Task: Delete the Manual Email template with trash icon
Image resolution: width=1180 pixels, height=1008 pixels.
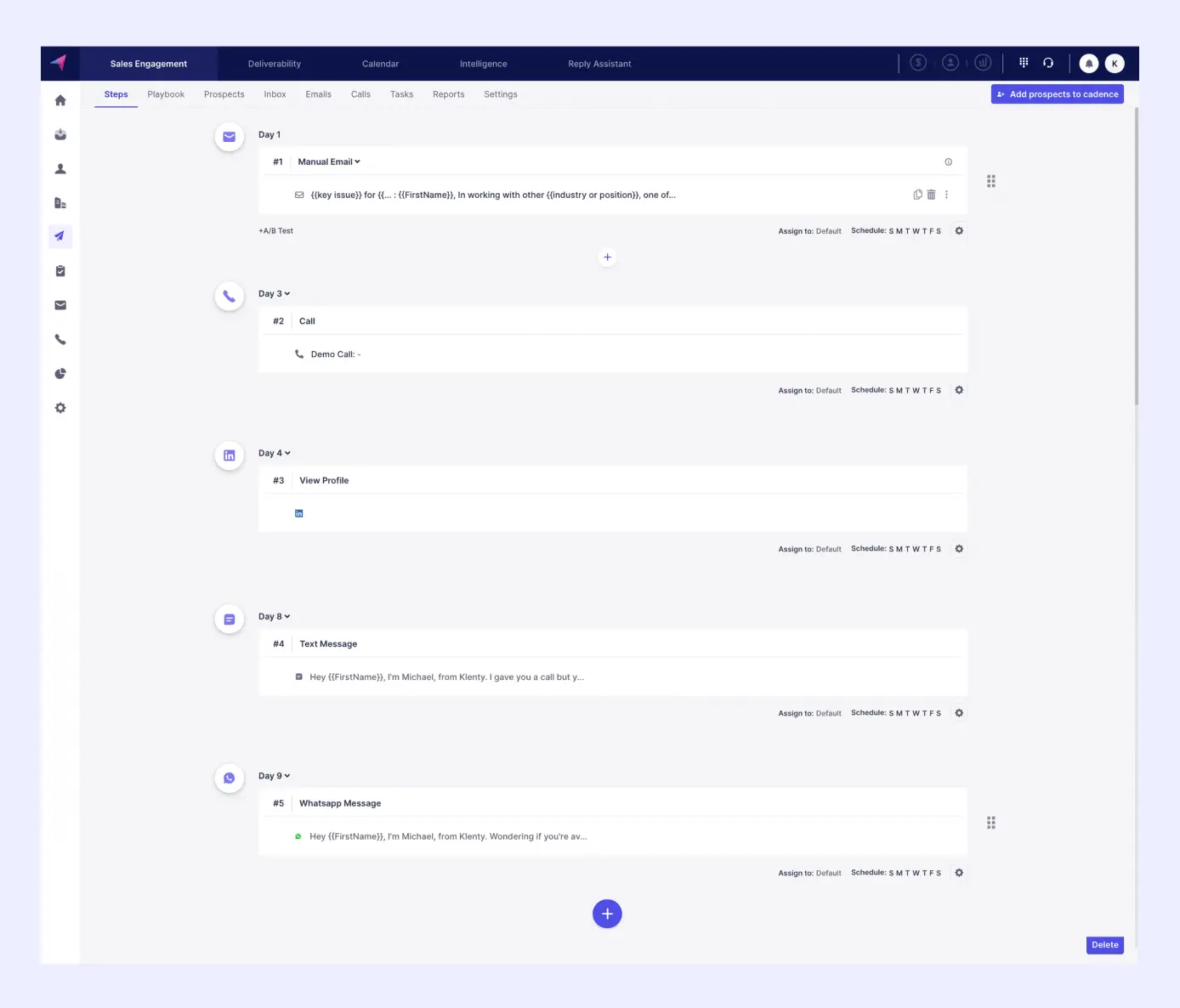Action: pos(931,195)
